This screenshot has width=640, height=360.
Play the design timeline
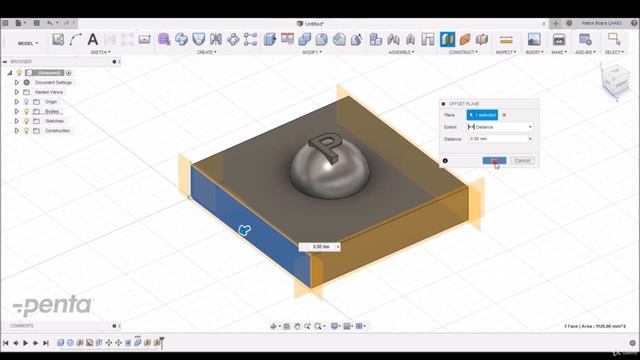coord(26,343)
